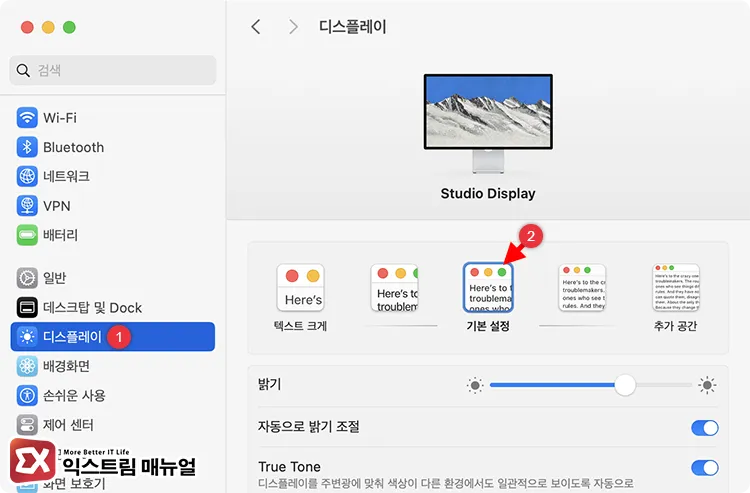Image resolution: width=750 pixels, height=493 pixels.
Task: Click the yellow minimize window button
Action: 48,27
